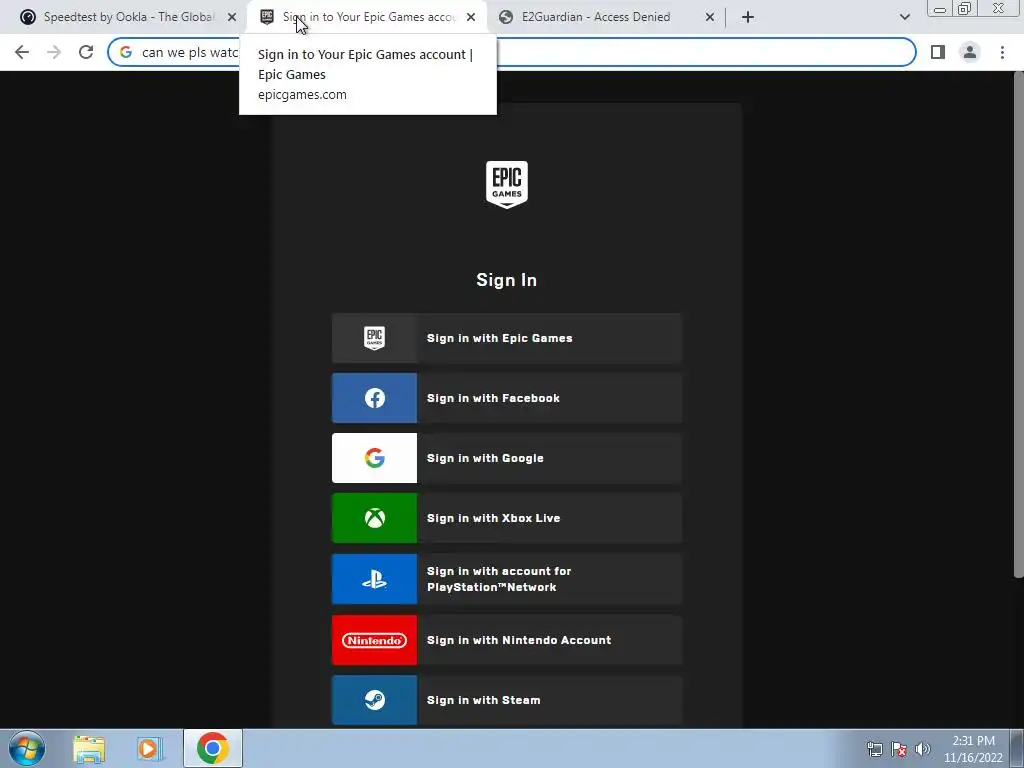Click the Chrome taskbar icon
1024x768 pixels.
coord(212,748)
